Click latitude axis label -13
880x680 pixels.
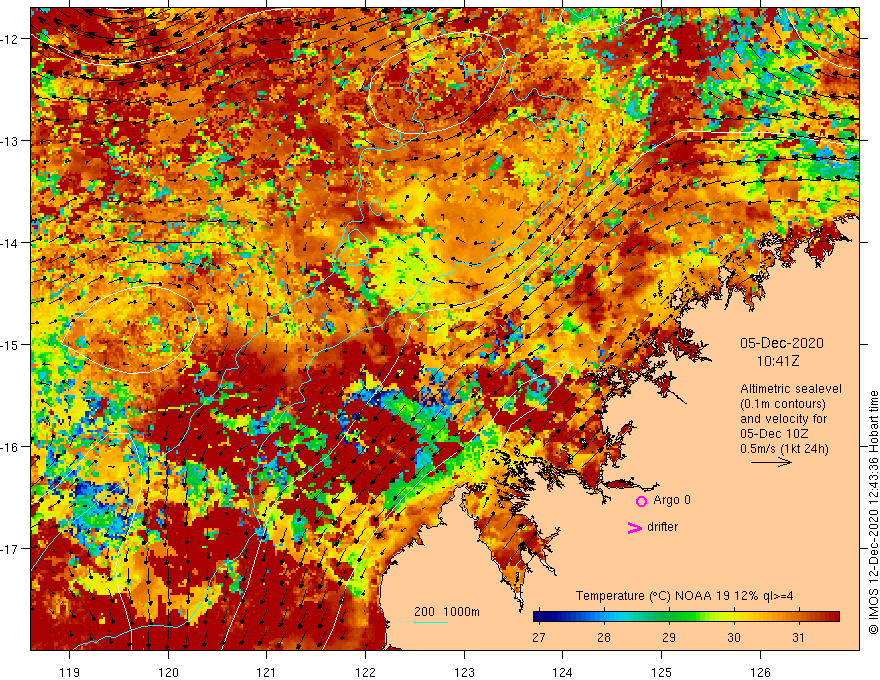[x=10, y=141]
